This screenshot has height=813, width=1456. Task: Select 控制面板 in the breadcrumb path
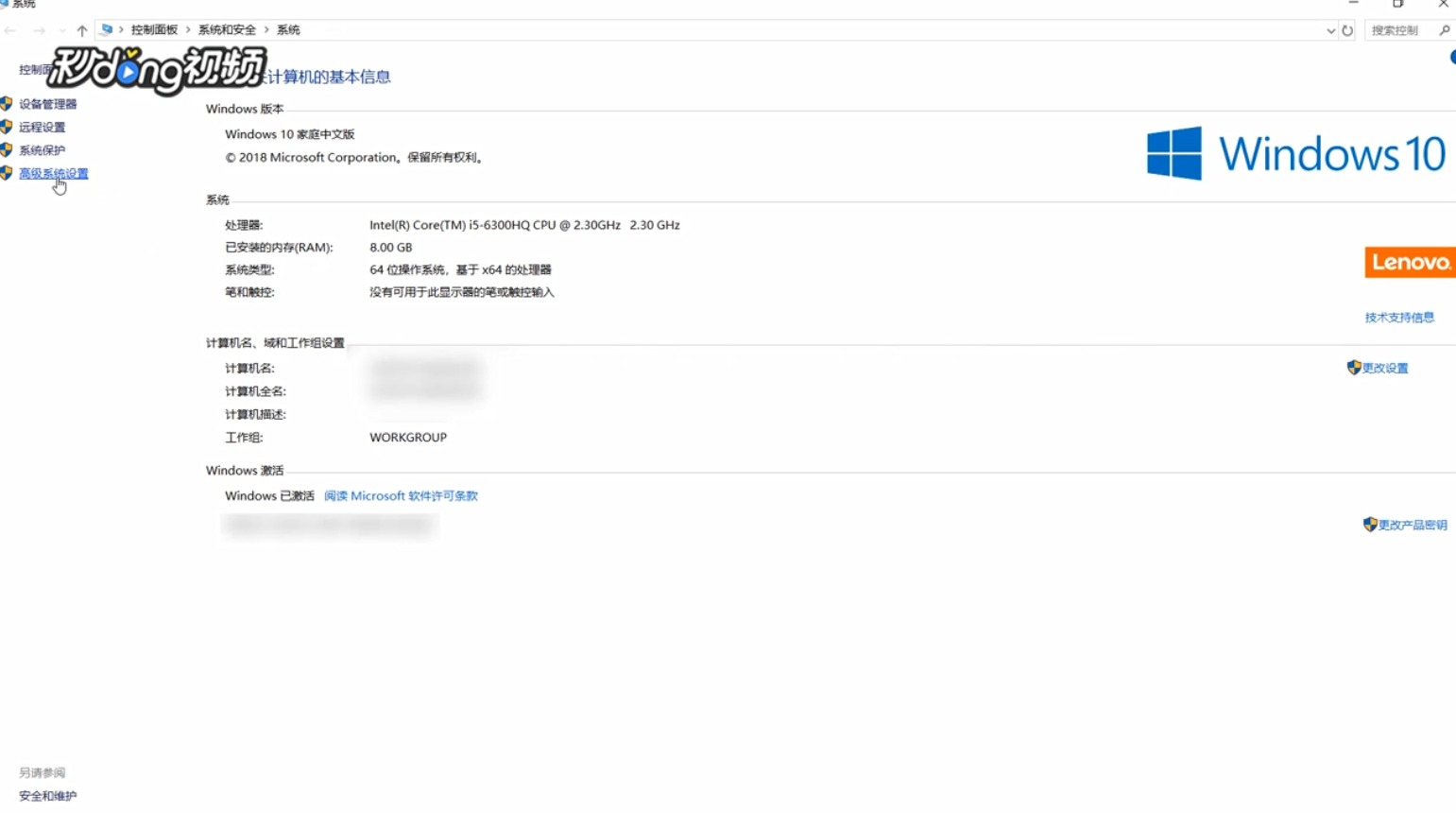154,30
